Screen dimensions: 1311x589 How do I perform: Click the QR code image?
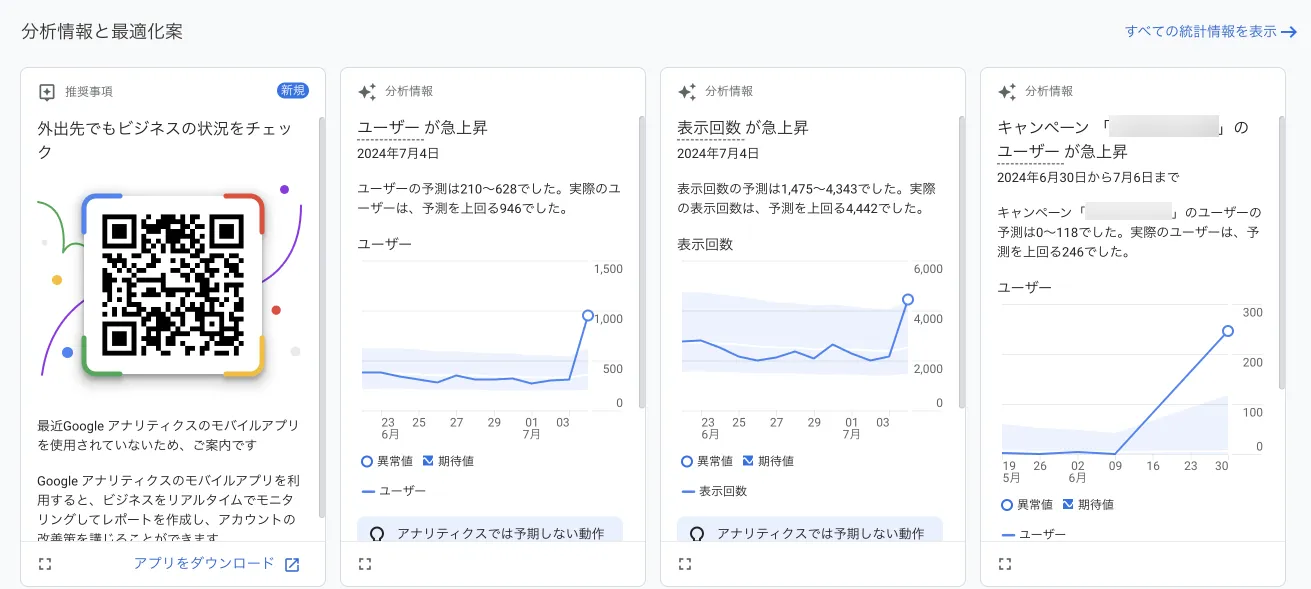pos(173,284)
